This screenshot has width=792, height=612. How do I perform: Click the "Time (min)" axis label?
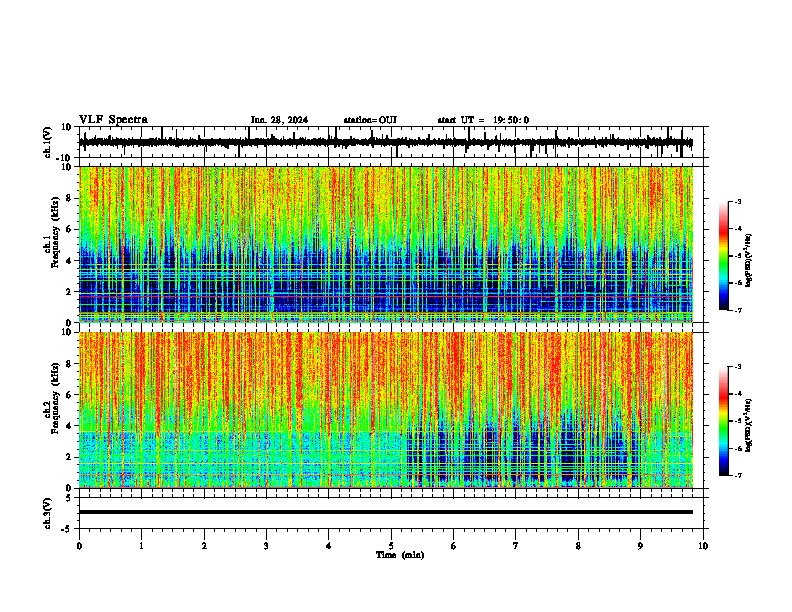400,555
